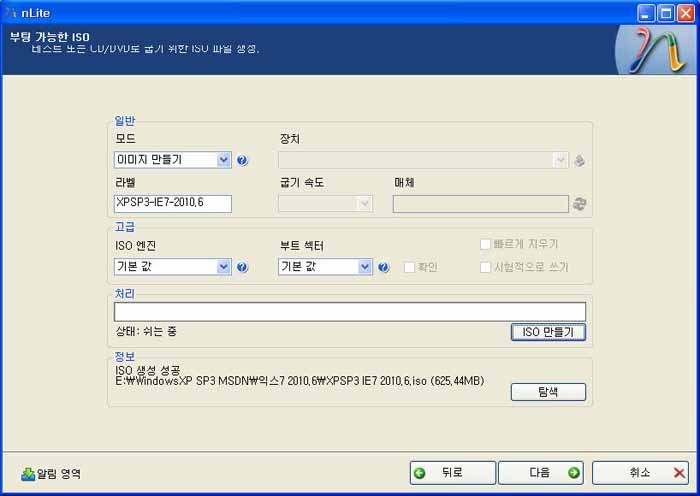The width and height of the screenshot is (700, 496).
Task: Open the 장치 device dropdown
Action: pos(423,160)
